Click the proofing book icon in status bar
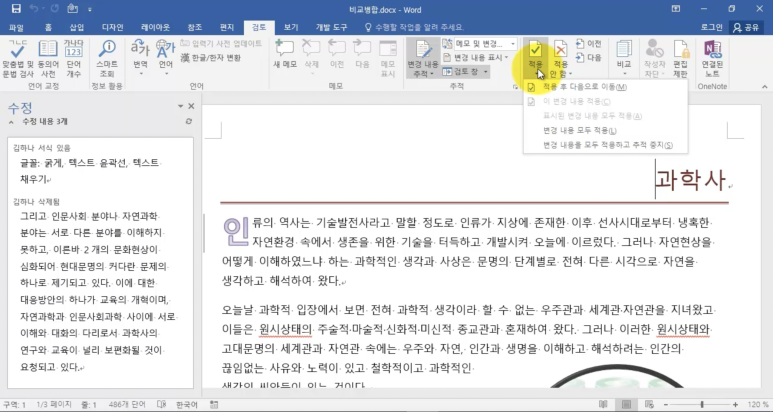 coord(161,405)
